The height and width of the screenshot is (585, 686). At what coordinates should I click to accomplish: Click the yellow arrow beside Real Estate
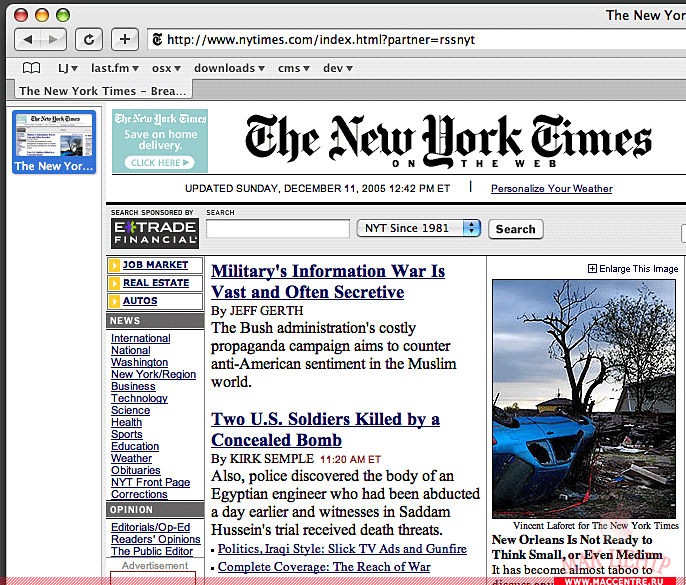[x=114, y=283]
